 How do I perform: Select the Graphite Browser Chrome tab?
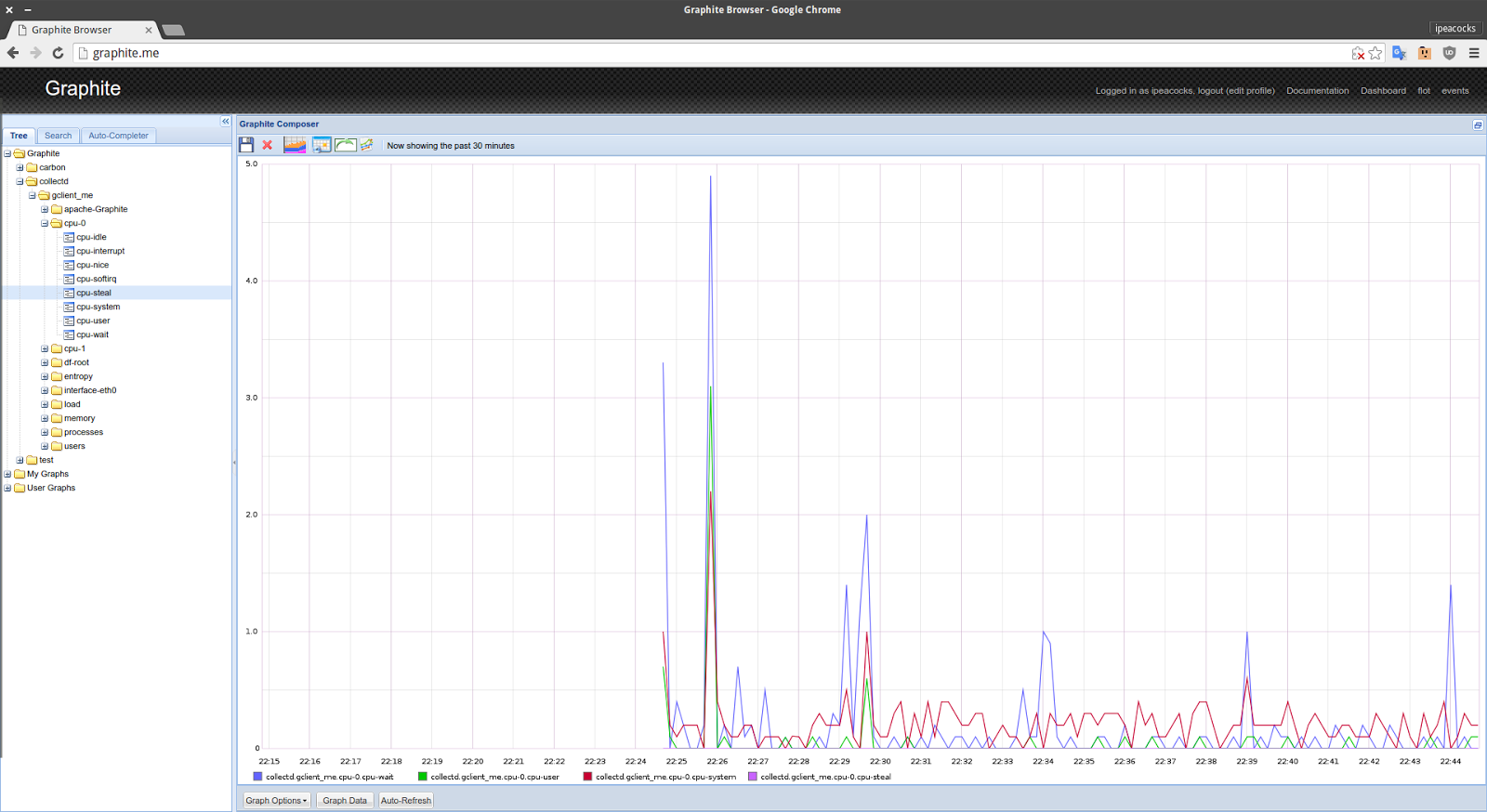click(84, 30)
